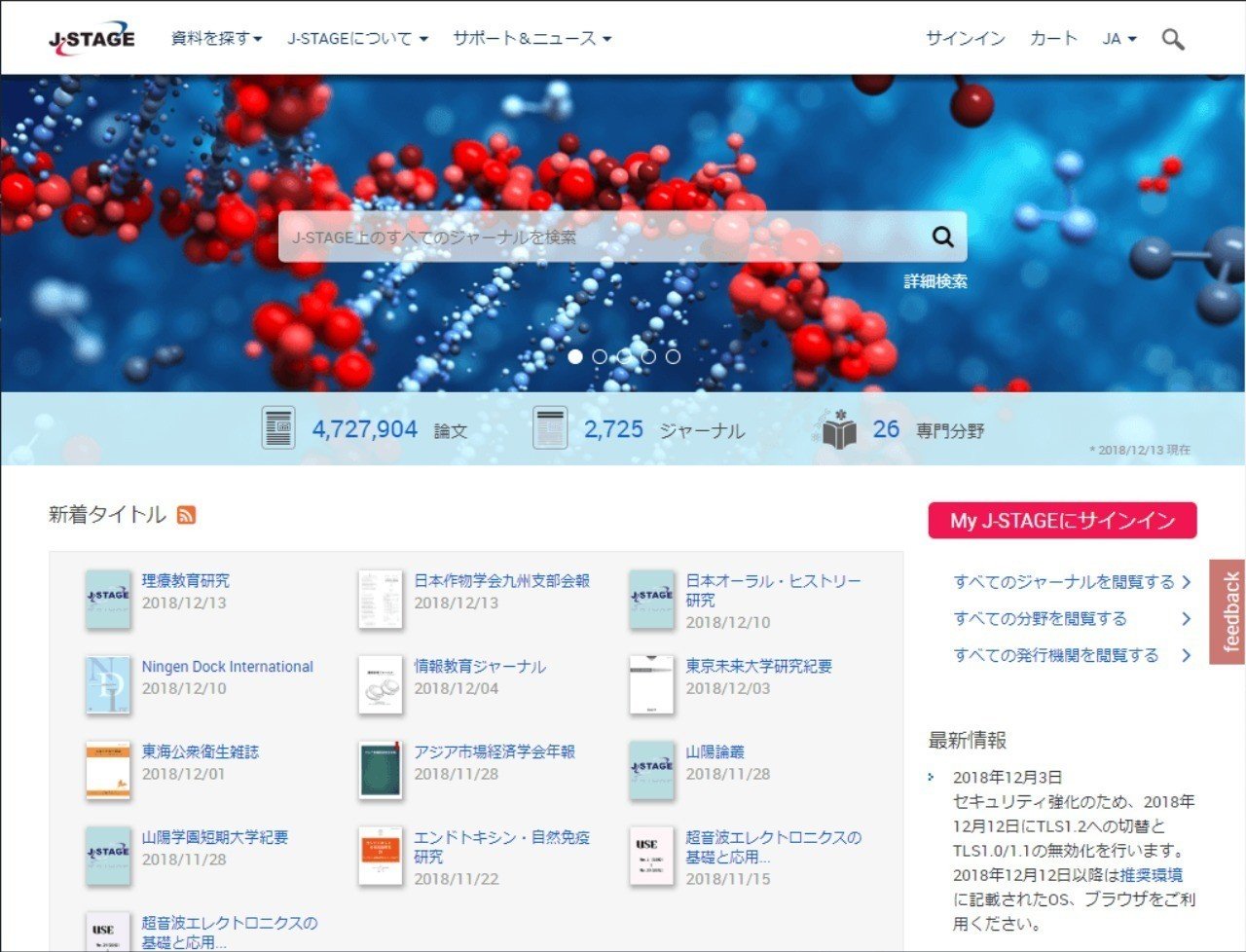Open the Ningen Dock International cover thumbnail
The height and width of the screenshot is (952, 1246).
(x=107, y=685)
